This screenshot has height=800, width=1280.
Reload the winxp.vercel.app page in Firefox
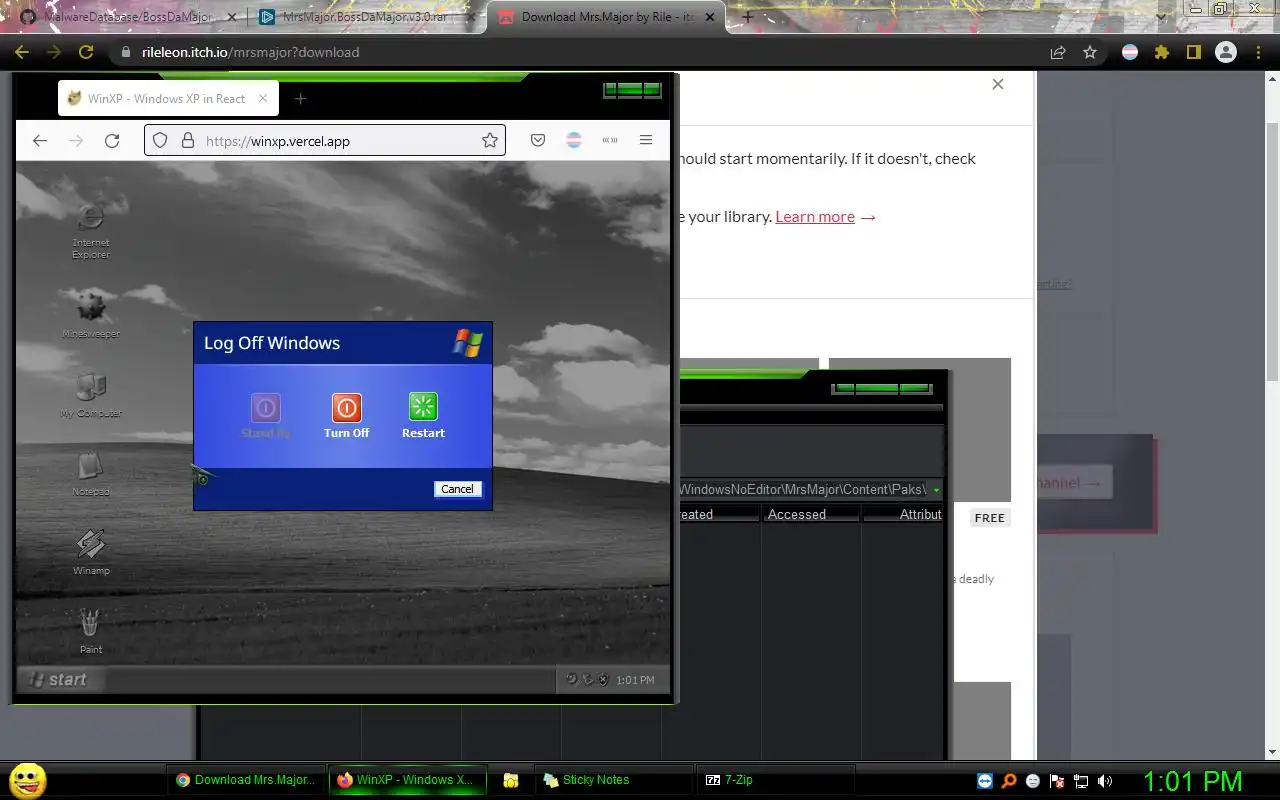(112, 141)
